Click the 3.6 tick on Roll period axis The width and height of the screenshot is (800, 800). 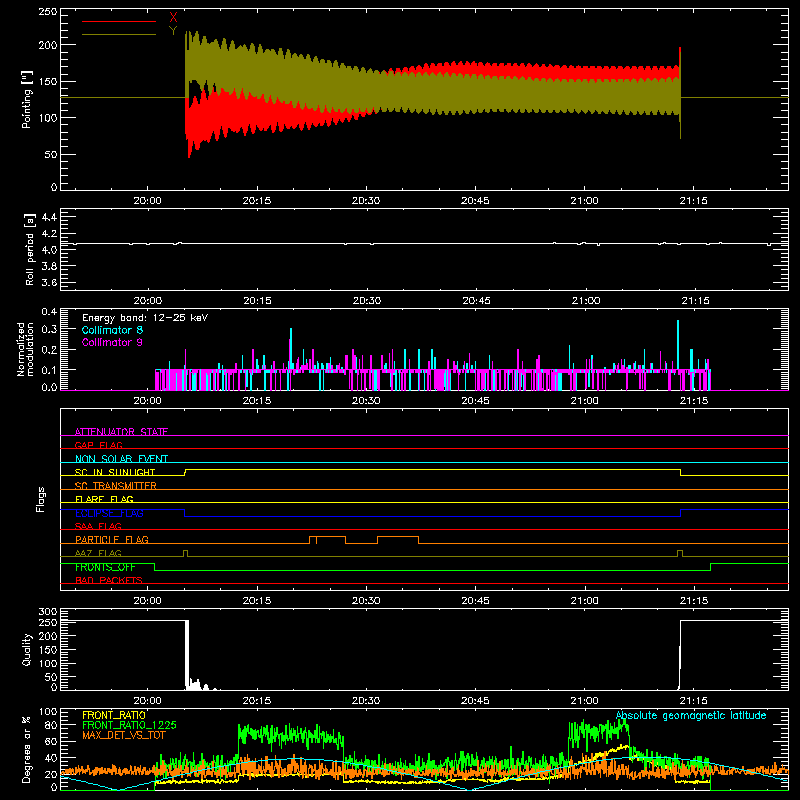(x=49, y=282)
